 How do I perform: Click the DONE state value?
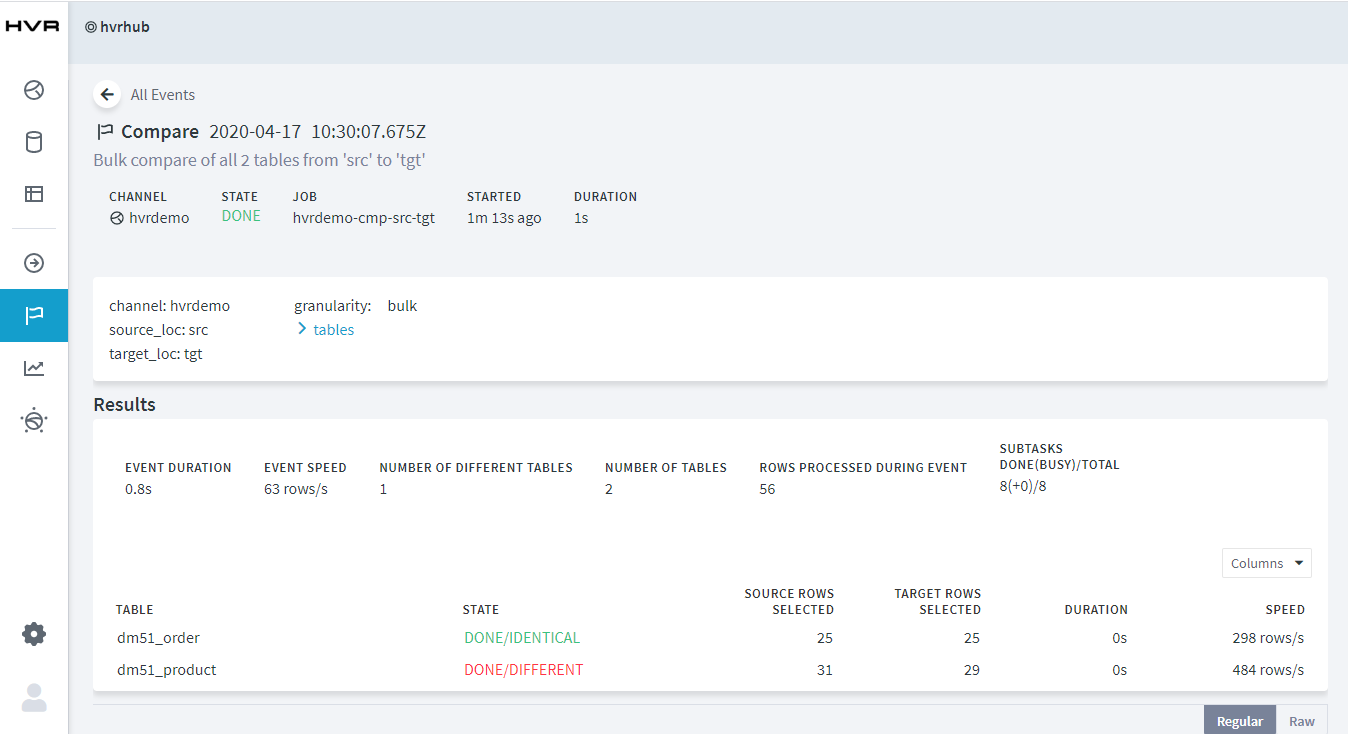241,216
